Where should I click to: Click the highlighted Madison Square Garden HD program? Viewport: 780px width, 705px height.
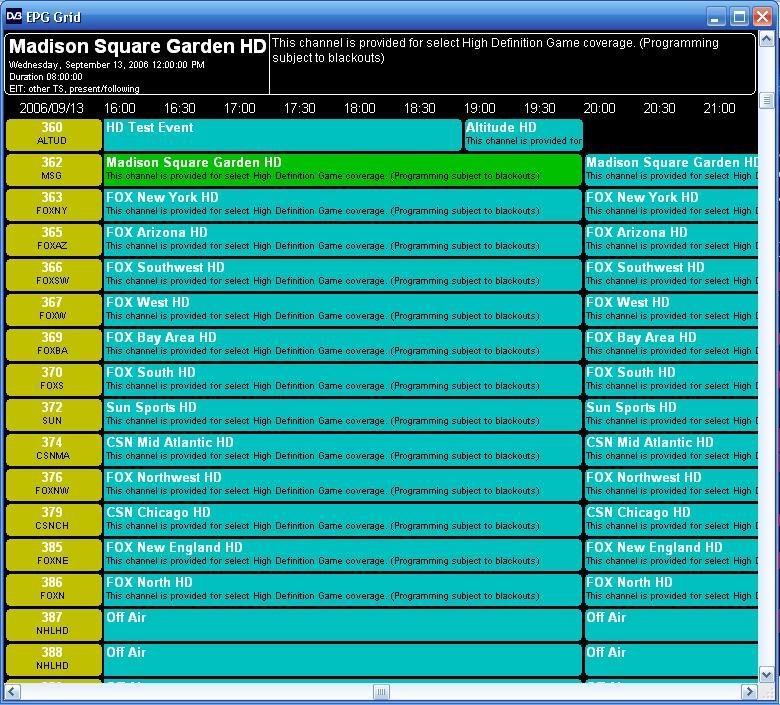343,169
